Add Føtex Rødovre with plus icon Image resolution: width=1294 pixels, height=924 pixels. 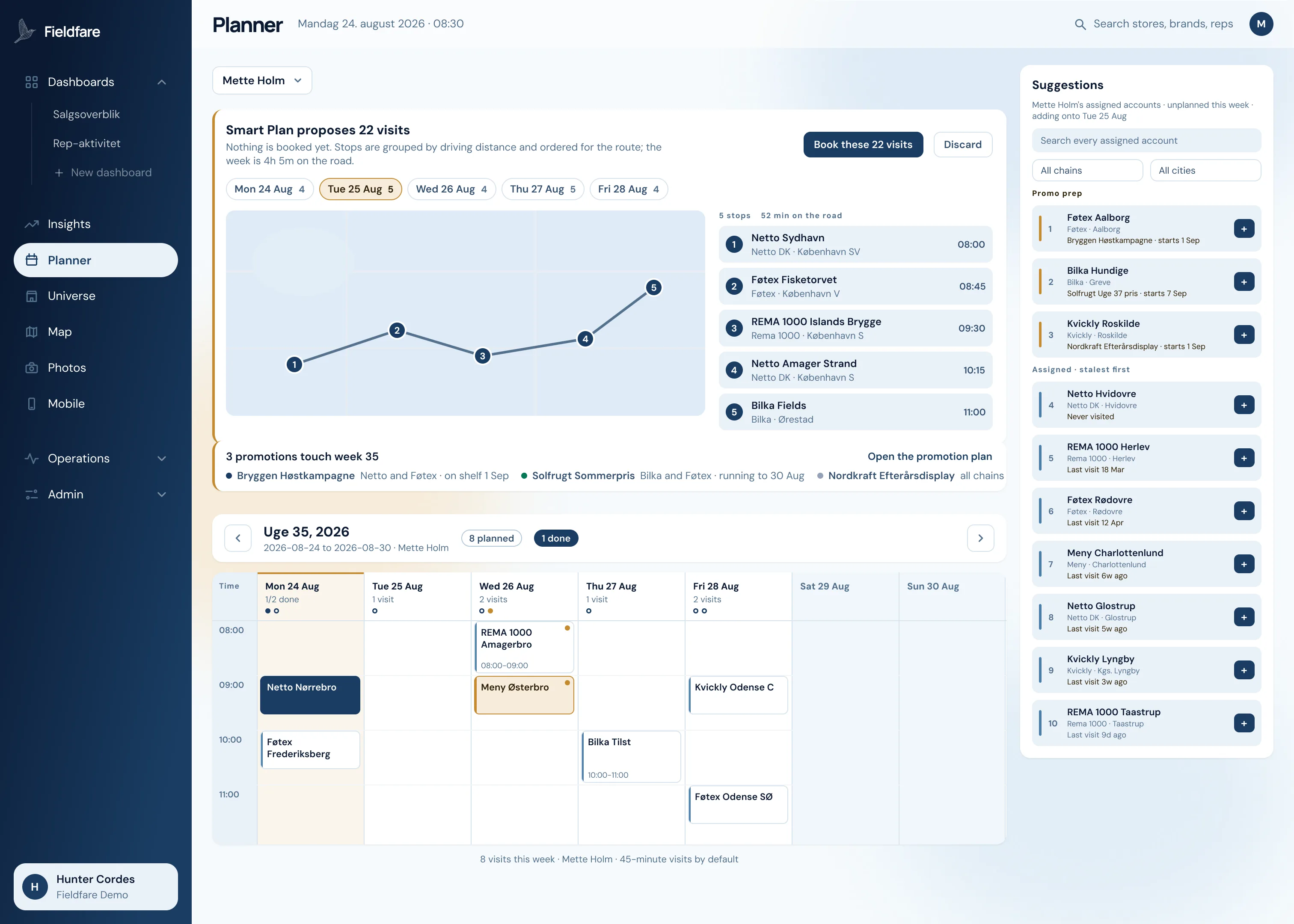click(x=1244, y=511)
